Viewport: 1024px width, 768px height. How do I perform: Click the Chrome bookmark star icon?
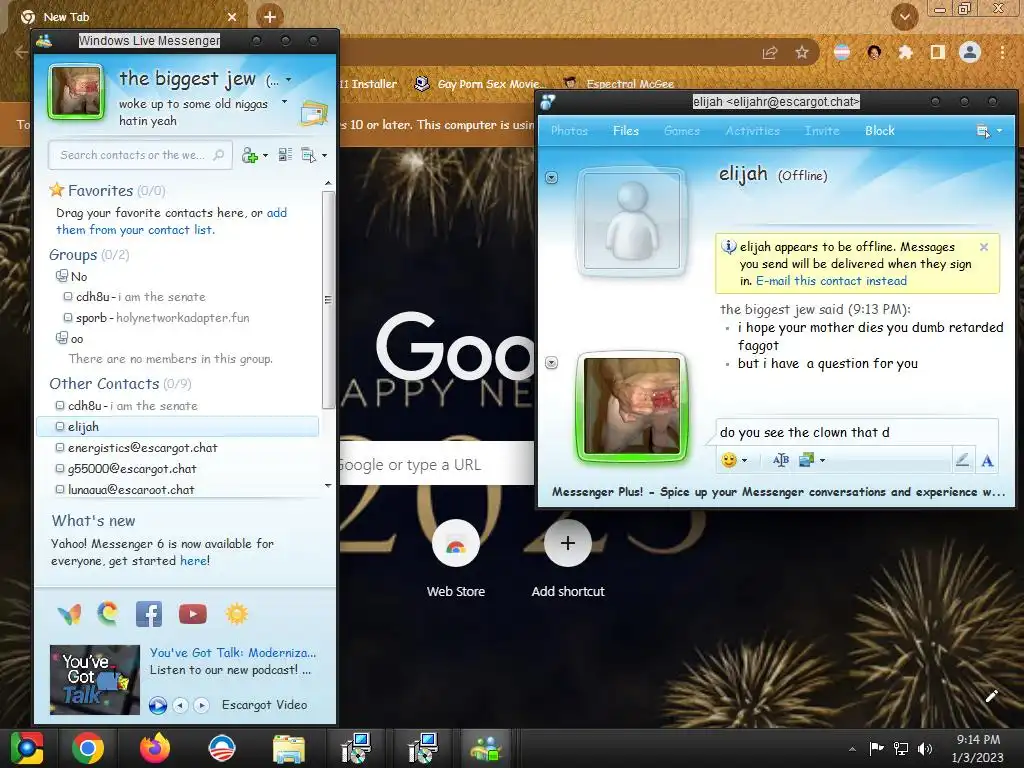[802, 52]
